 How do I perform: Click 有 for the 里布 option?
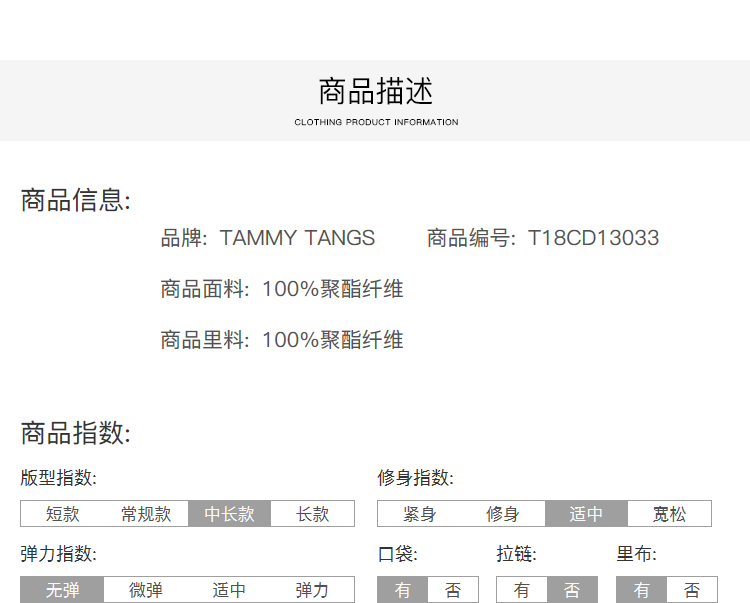(641, 590)
